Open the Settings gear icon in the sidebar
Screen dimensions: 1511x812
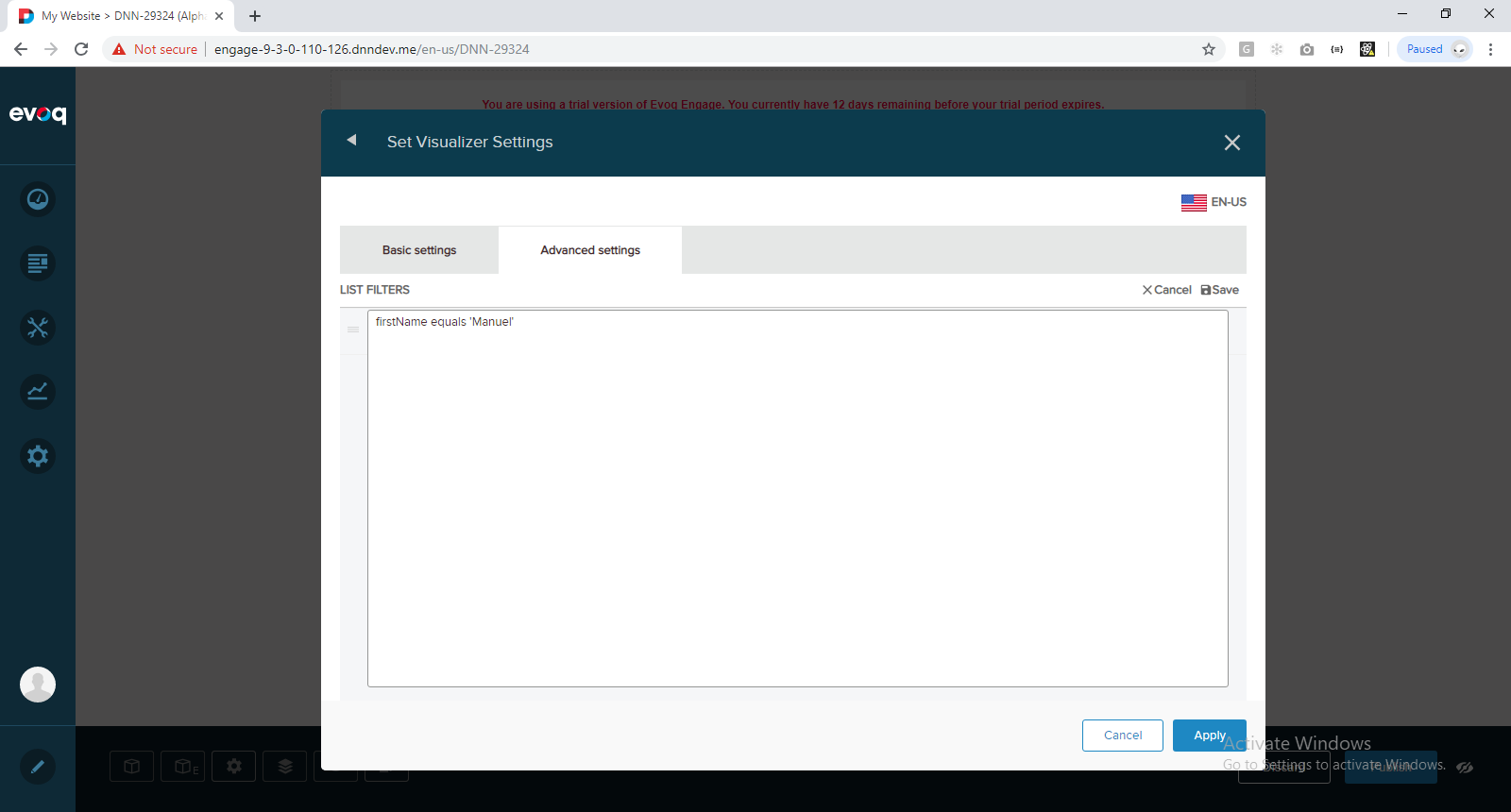(x=38, y=456)
